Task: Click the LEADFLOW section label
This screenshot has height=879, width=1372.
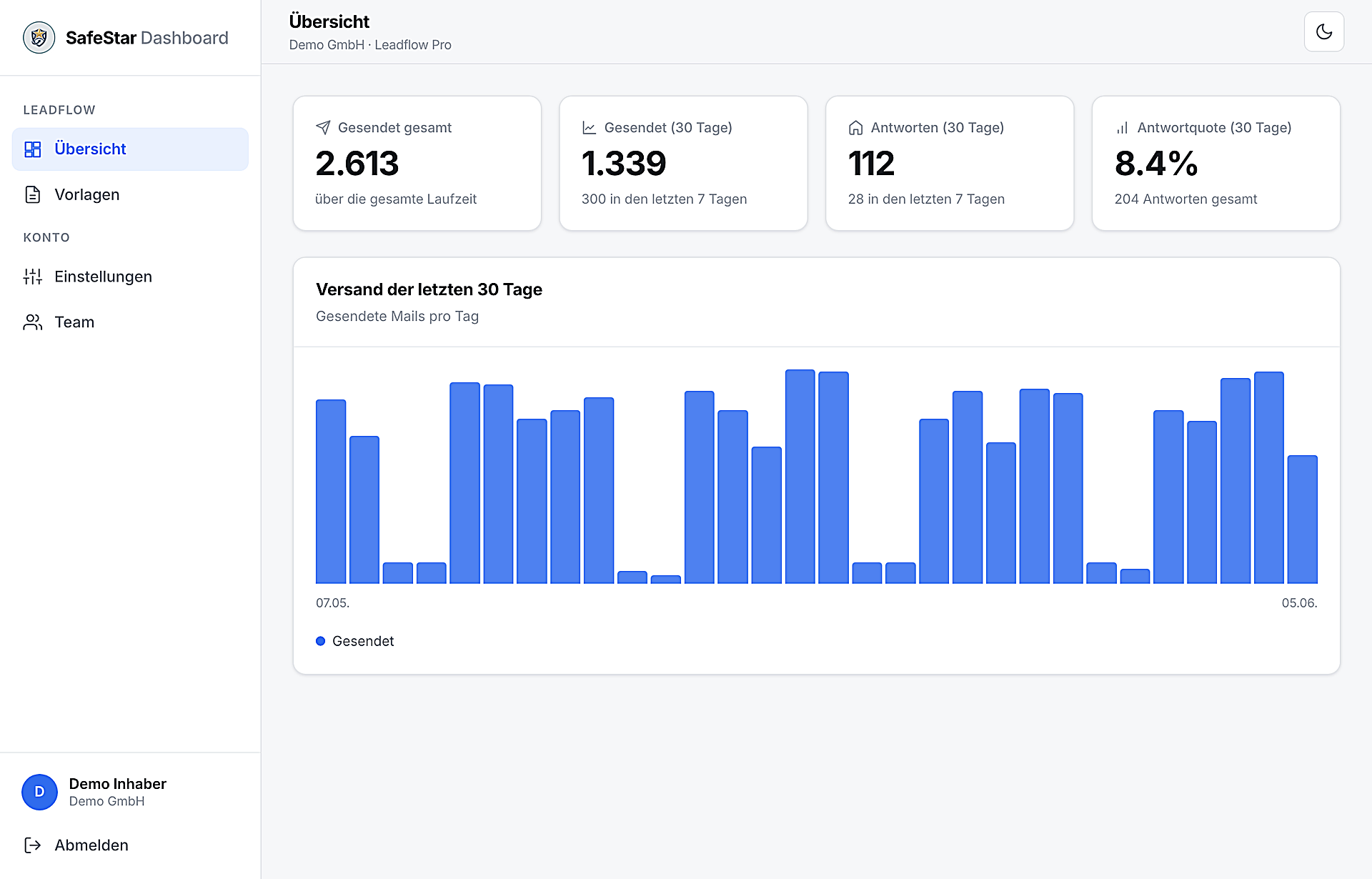Action: (x=59, y=110)
